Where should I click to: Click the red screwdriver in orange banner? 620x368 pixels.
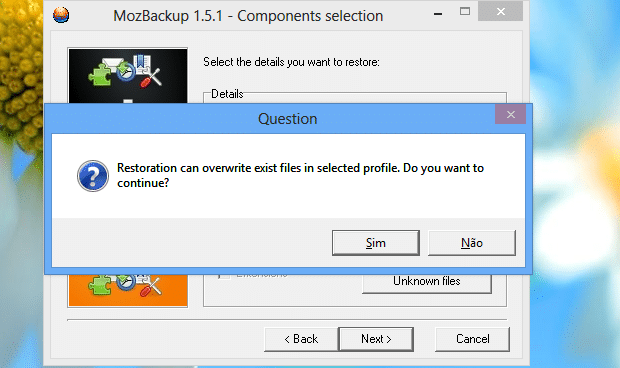point(151,287)
